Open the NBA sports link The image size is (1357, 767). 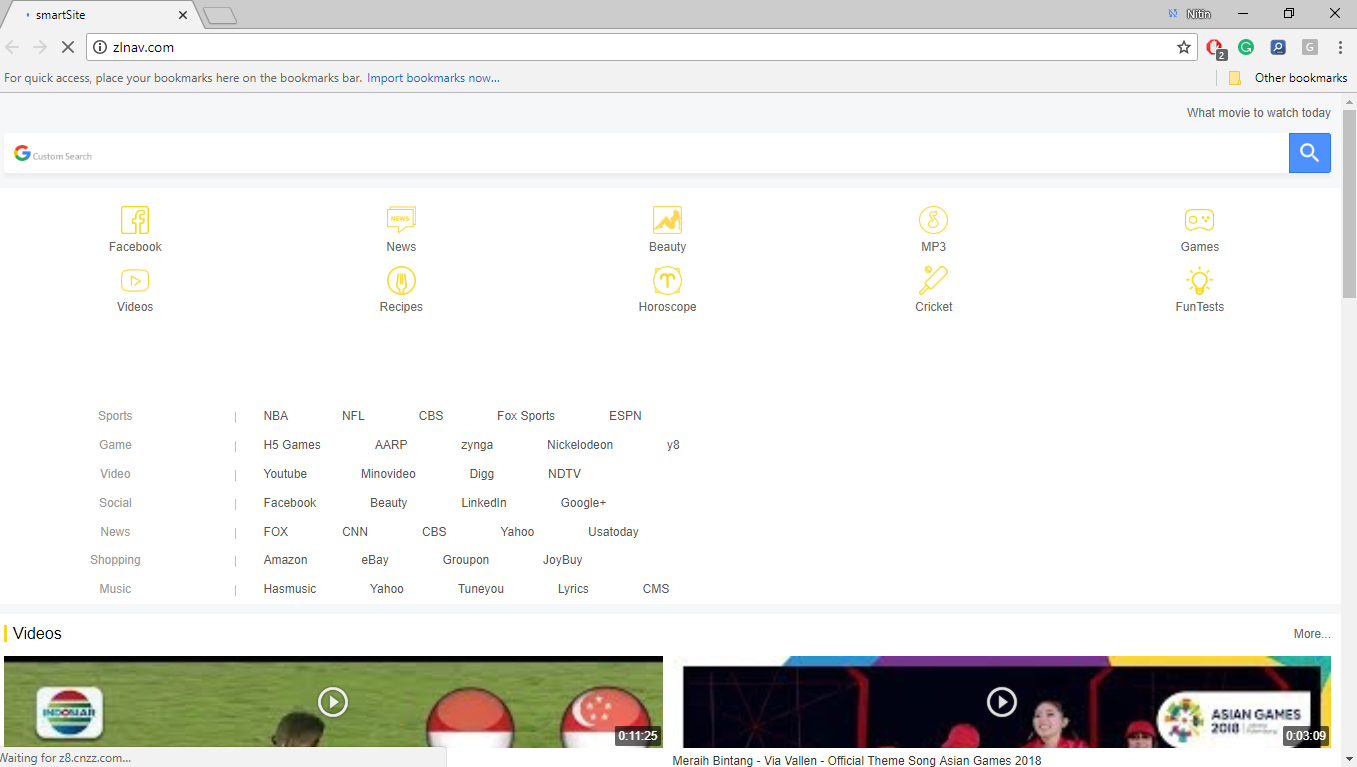coord(276,416)
